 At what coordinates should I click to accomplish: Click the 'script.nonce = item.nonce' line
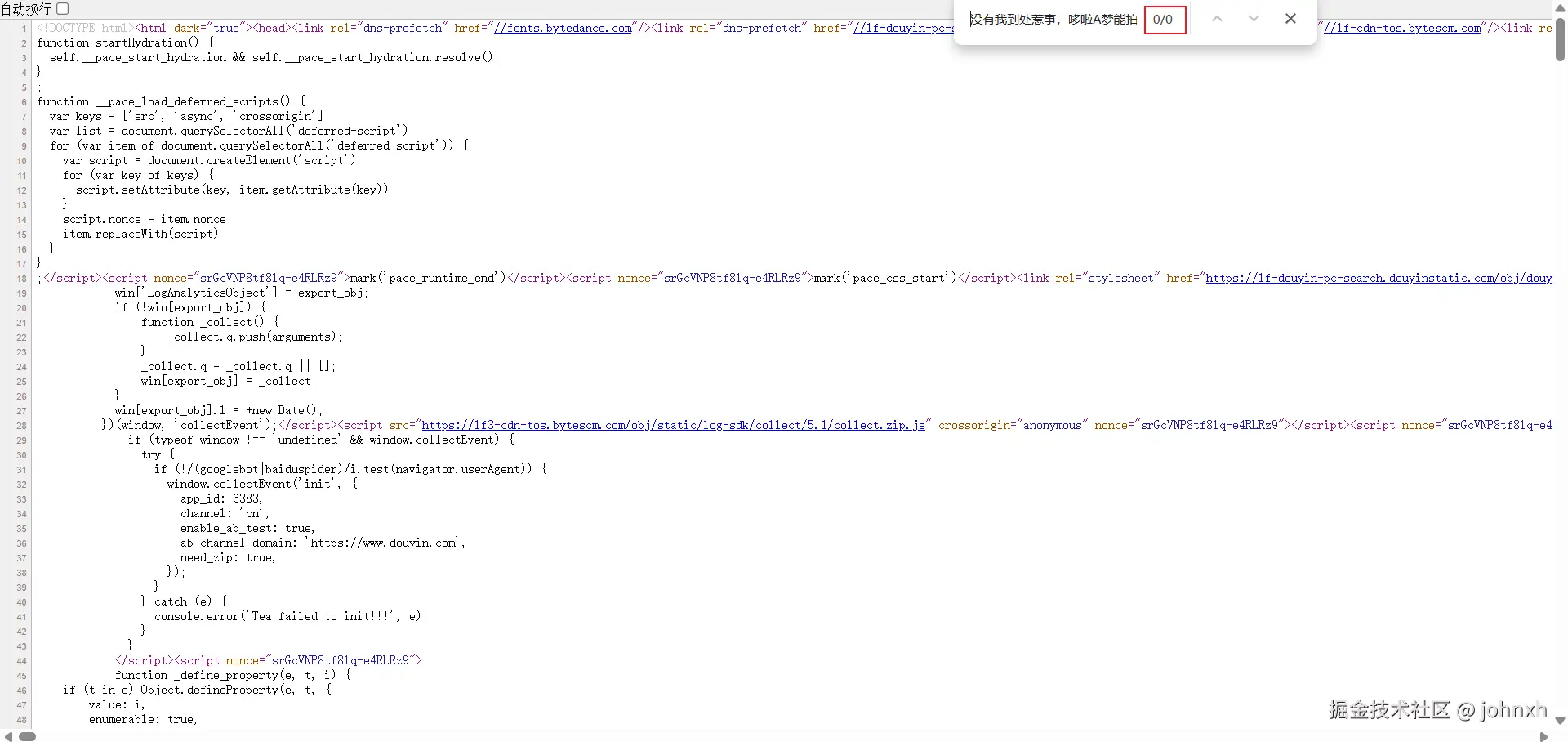click(145, 219)
